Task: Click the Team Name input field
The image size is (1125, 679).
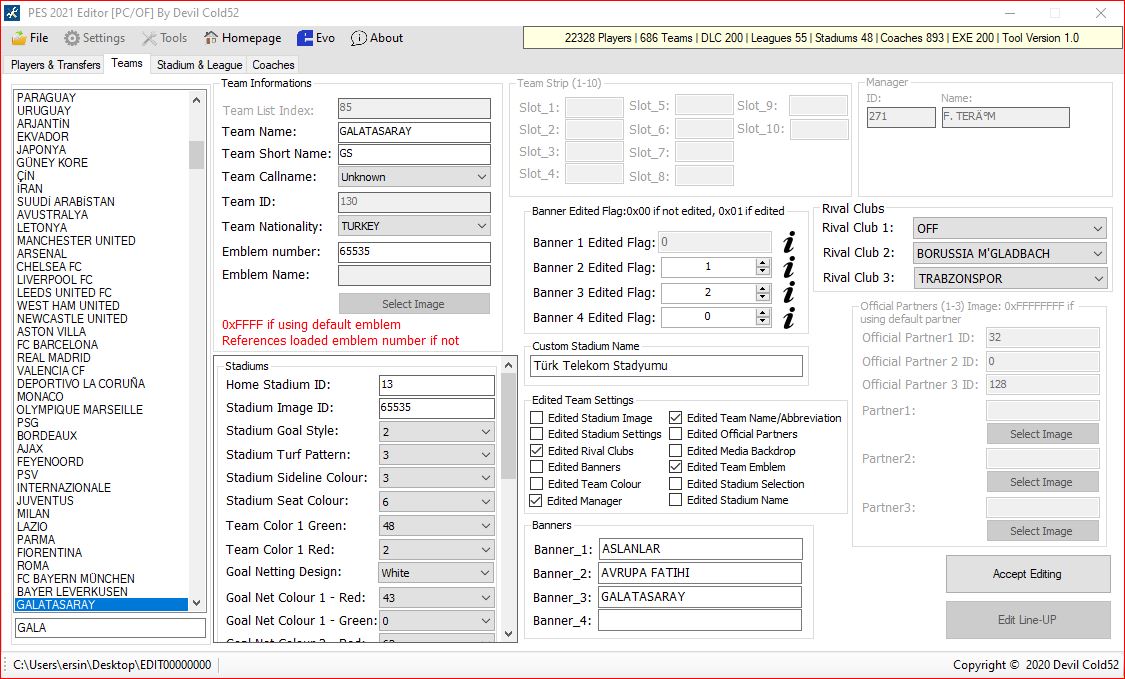Action: (x=414, y=131)
